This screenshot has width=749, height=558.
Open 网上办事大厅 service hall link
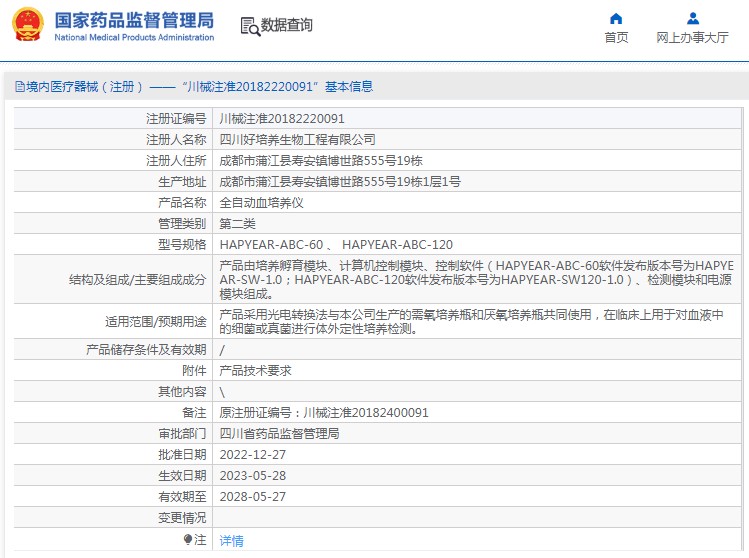[x=692, y=38]
